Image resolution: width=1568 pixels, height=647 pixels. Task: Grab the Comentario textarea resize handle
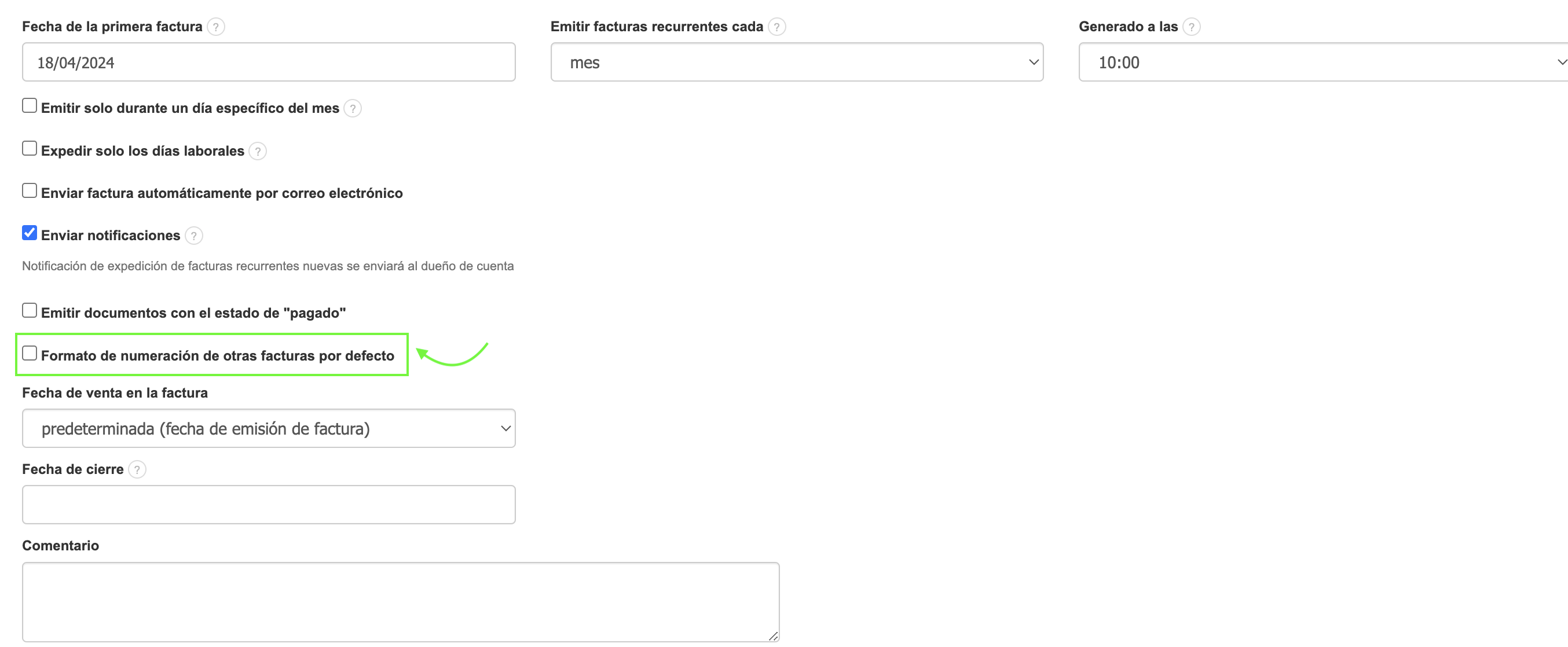point(772,636)
